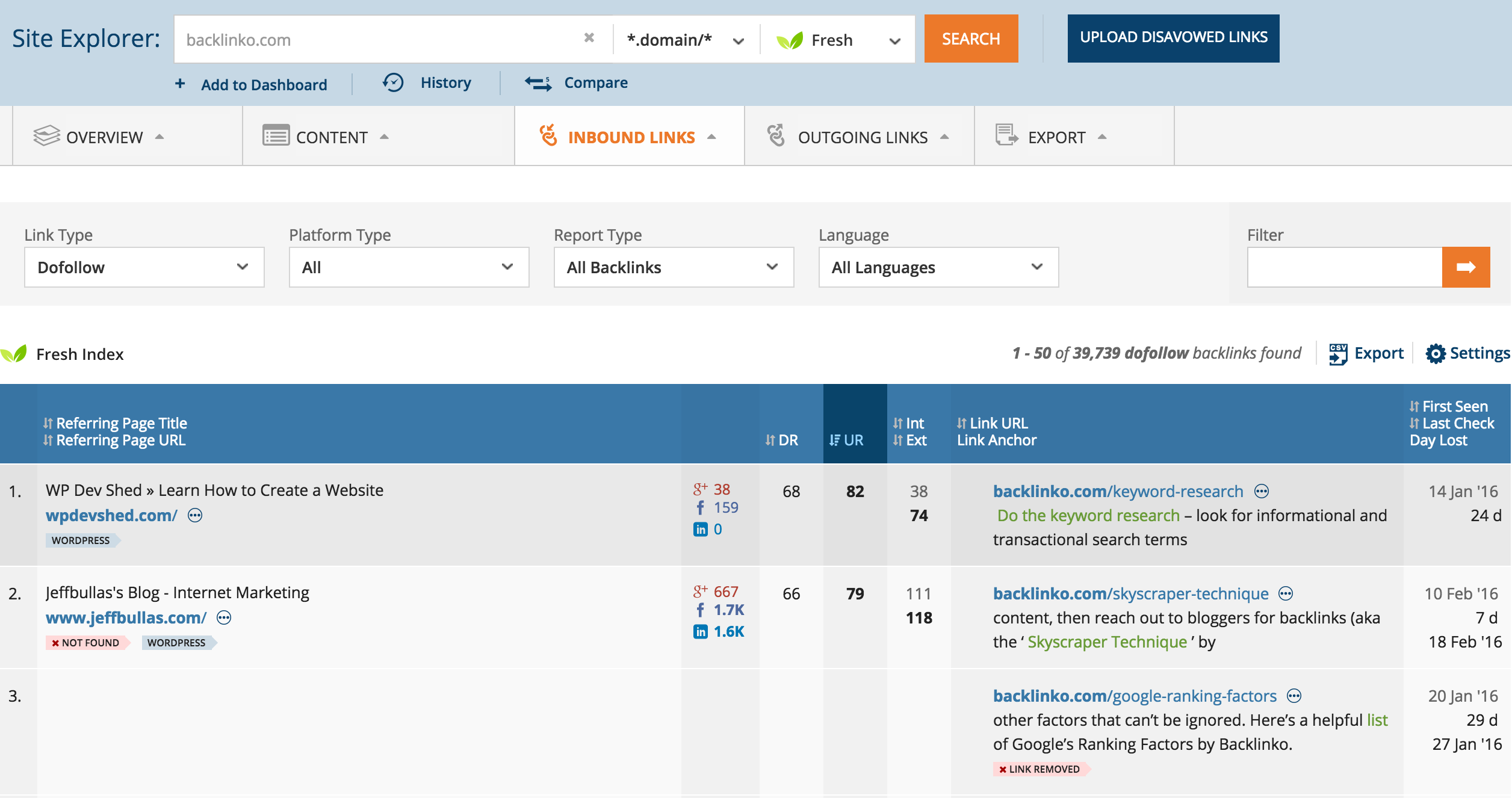Click the Fresh Index leaf icon
Image resolution: width=1512 pixels, height=798 pixels.
(14, 353)
